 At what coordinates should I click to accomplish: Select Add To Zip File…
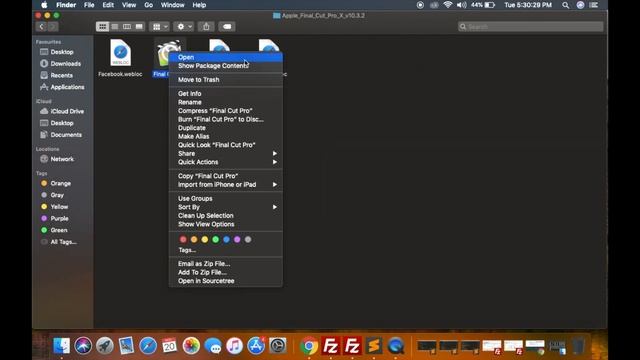click(226, 272)
